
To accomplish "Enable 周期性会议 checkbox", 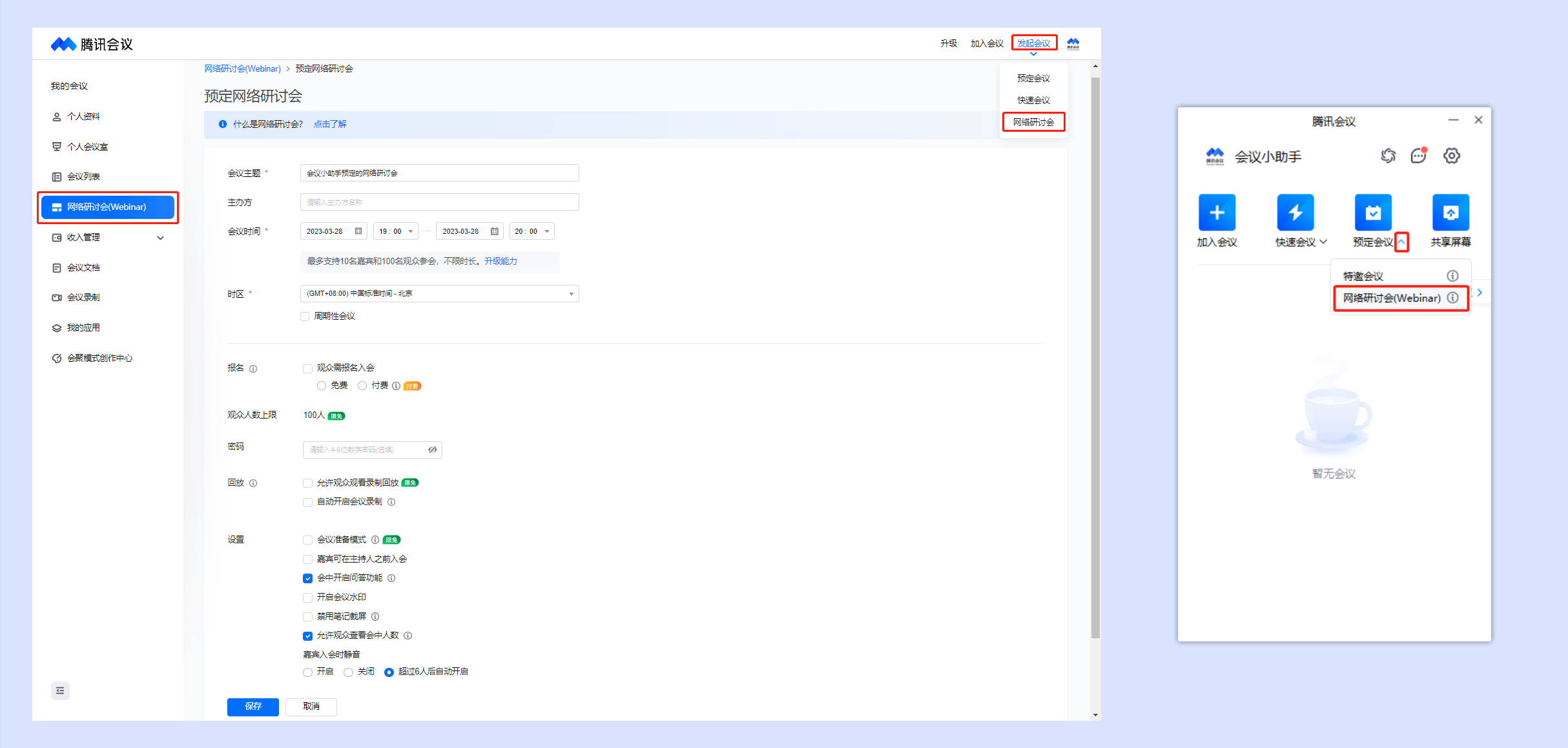I will click(305, 317).
